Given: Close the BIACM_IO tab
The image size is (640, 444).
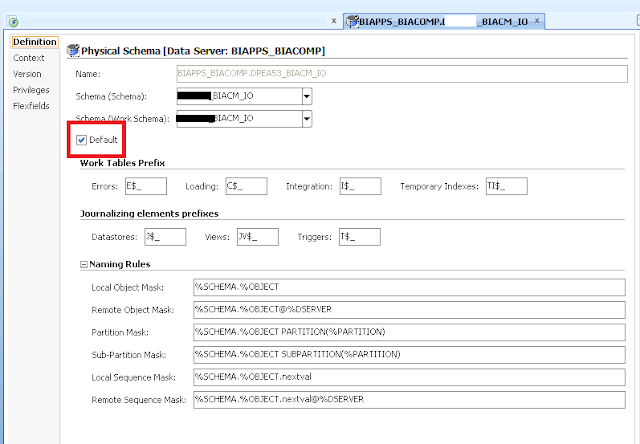Looking at the screenshot, I should pyautogui.click(x=537, y=21).
